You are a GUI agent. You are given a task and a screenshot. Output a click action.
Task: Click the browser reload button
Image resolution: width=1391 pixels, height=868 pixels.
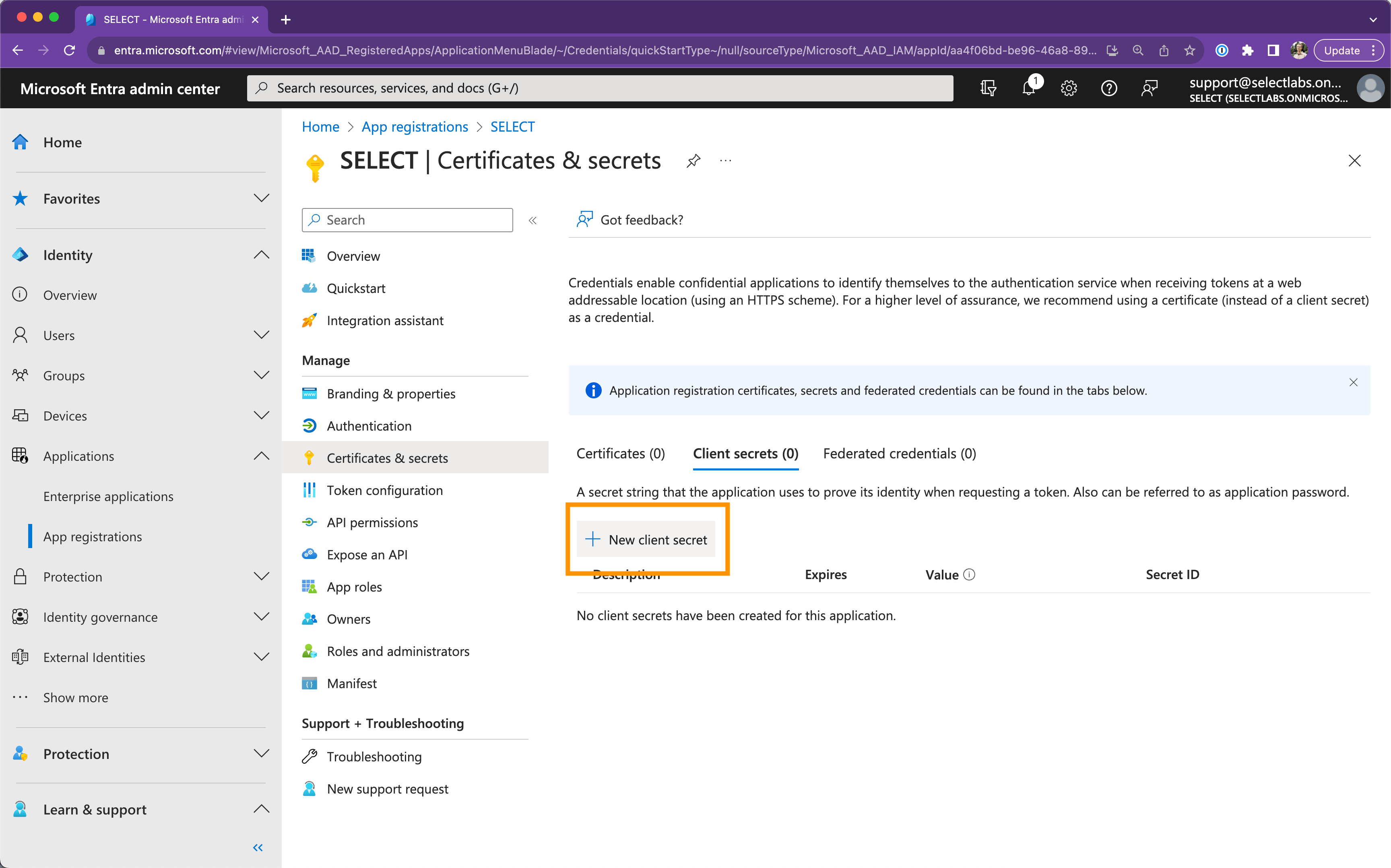pos(70,51)
